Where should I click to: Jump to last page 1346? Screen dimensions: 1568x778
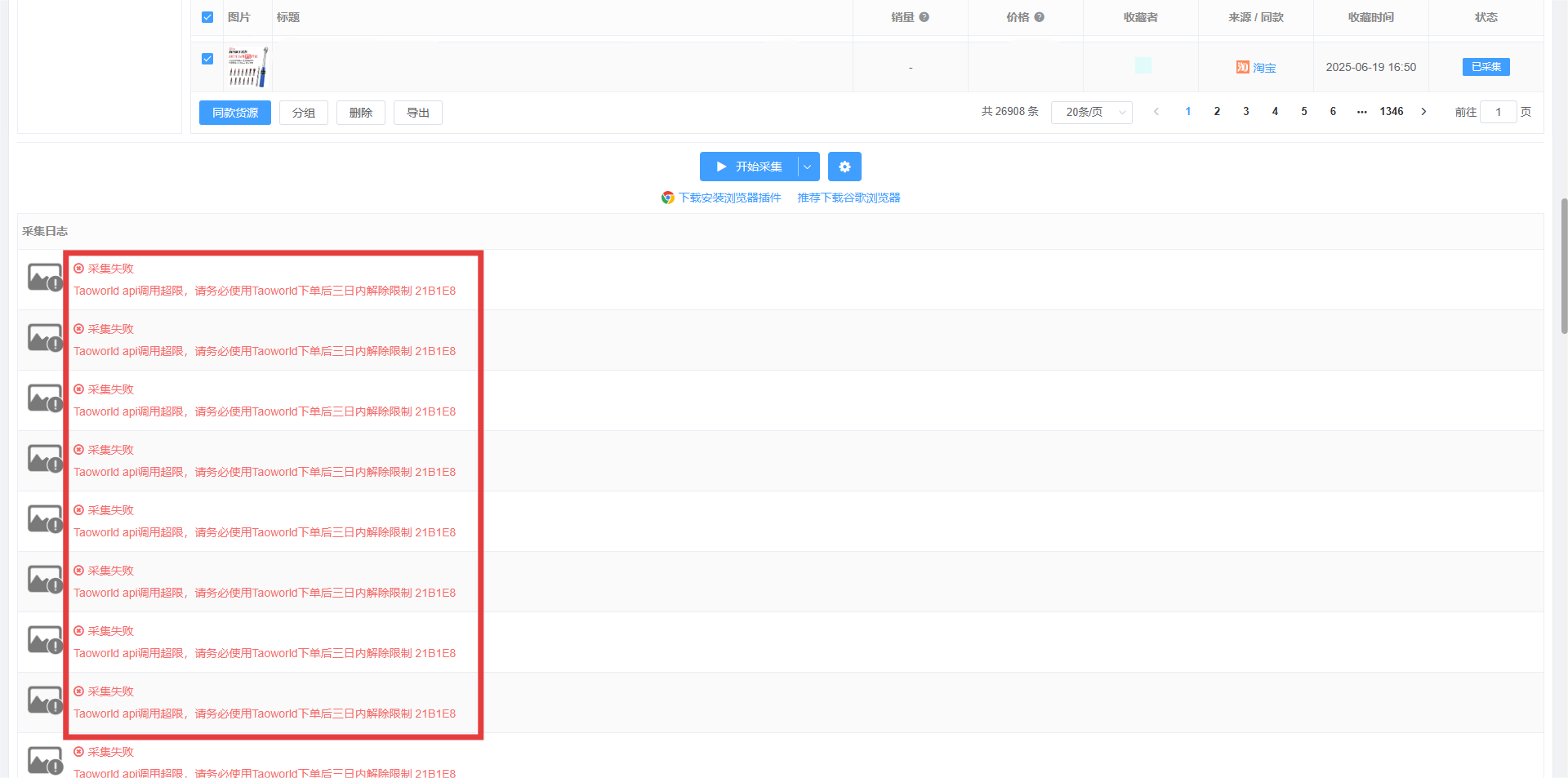(x=1392, y=112)
